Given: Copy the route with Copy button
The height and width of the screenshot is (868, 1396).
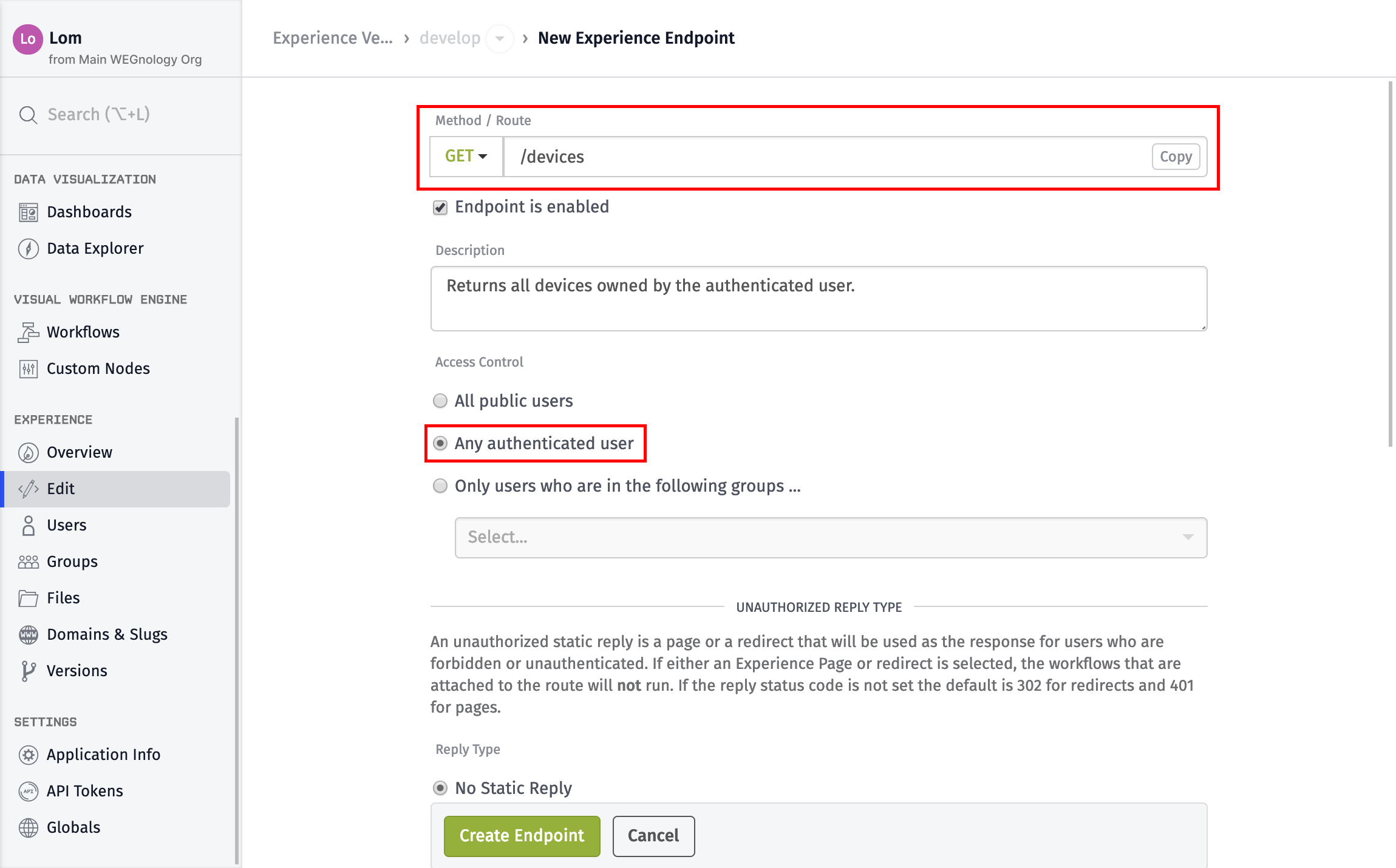Looking at the screenshot, I should (x=1176, y=157).
